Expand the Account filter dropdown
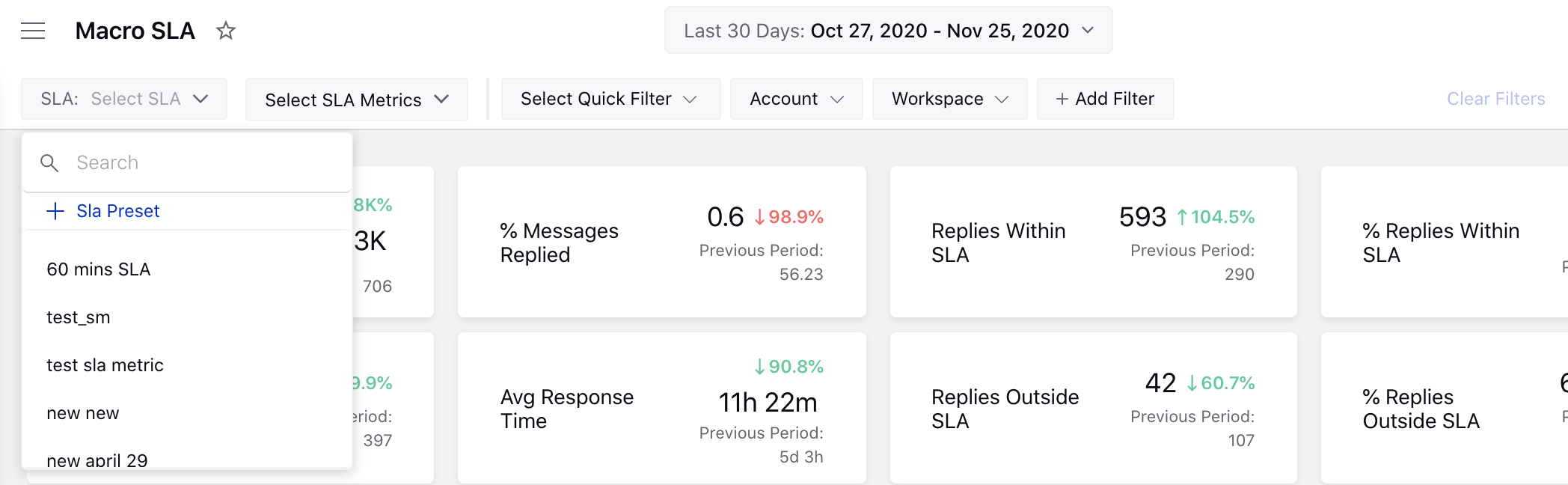This screenshot has height=485, width=1568. 797,99
